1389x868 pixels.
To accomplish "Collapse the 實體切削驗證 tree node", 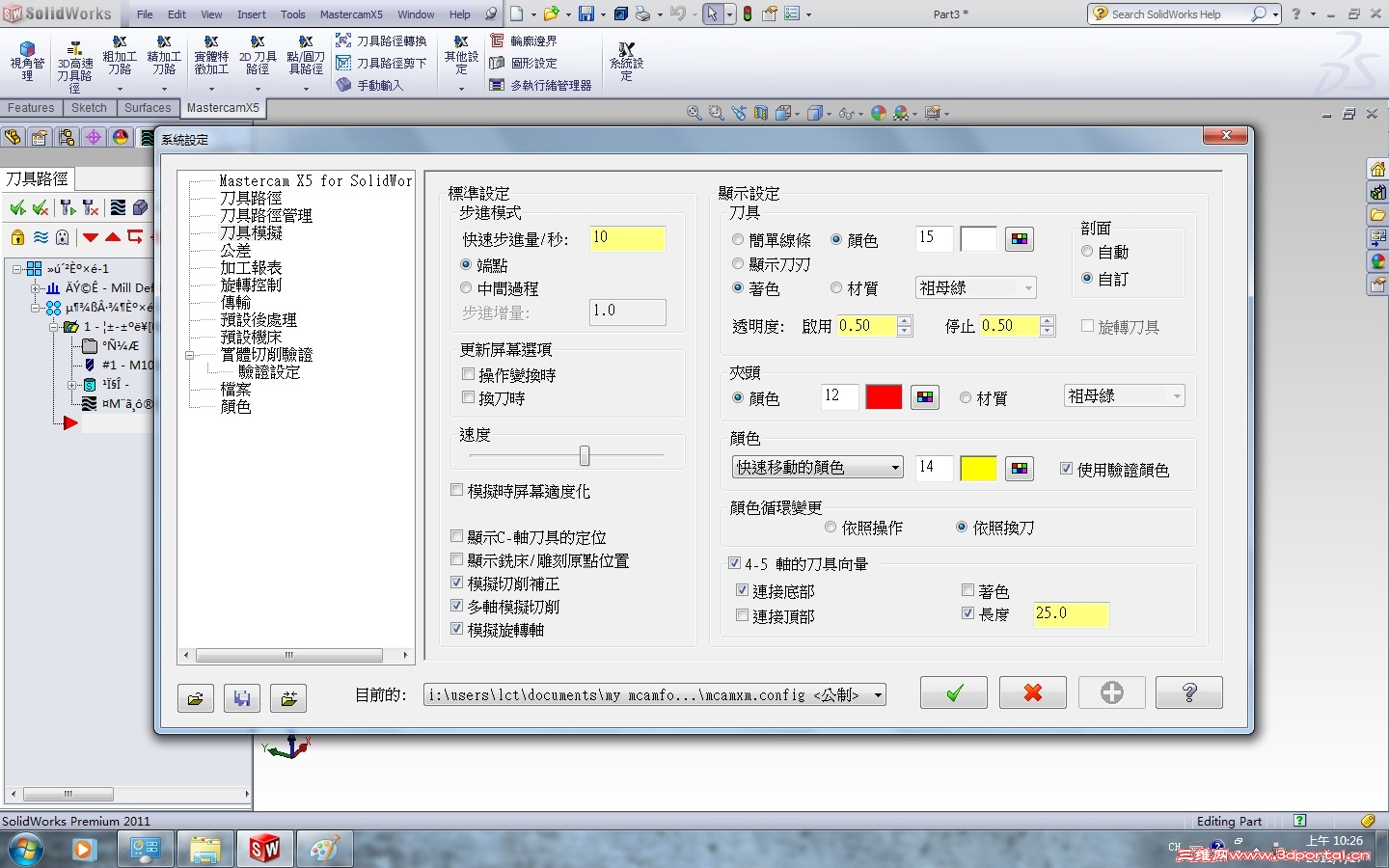I will [190, 355].
